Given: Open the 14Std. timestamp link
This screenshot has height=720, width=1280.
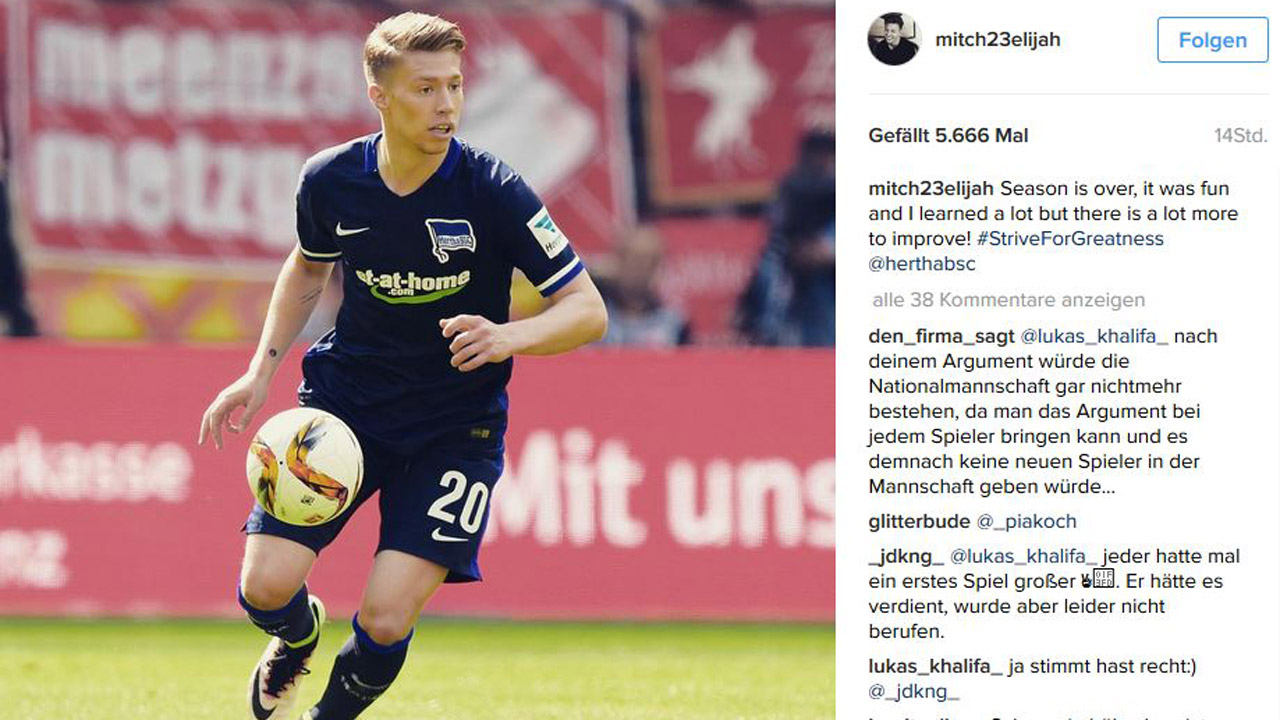Looking at the screenshot, I should 1241,136.
